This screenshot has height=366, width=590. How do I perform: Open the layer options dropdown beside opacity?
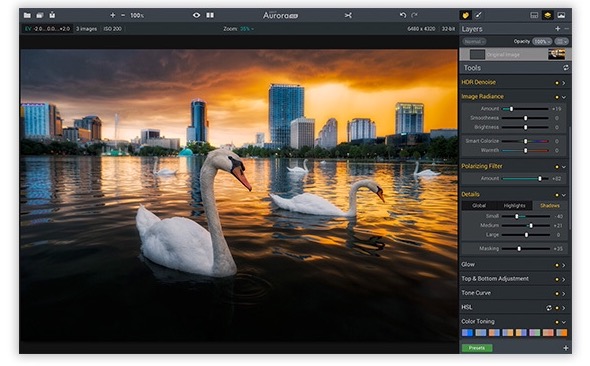561,42
